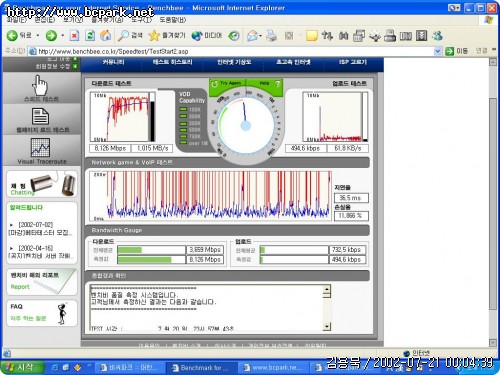Click the results text box scroll-up arrow
The height and width of the screenshot is (375, 500).
click(x=327, y=289)
